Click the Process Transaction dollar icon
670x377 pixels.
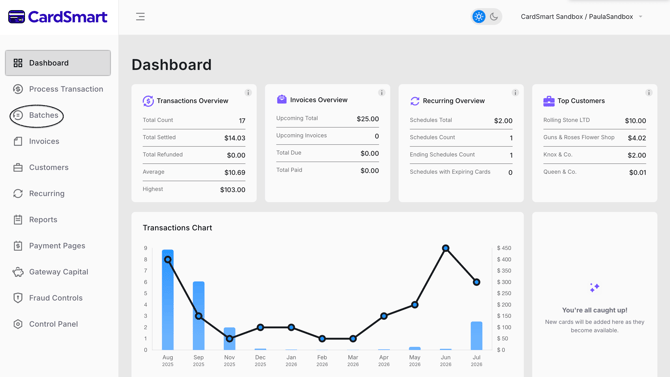point(18,89)
